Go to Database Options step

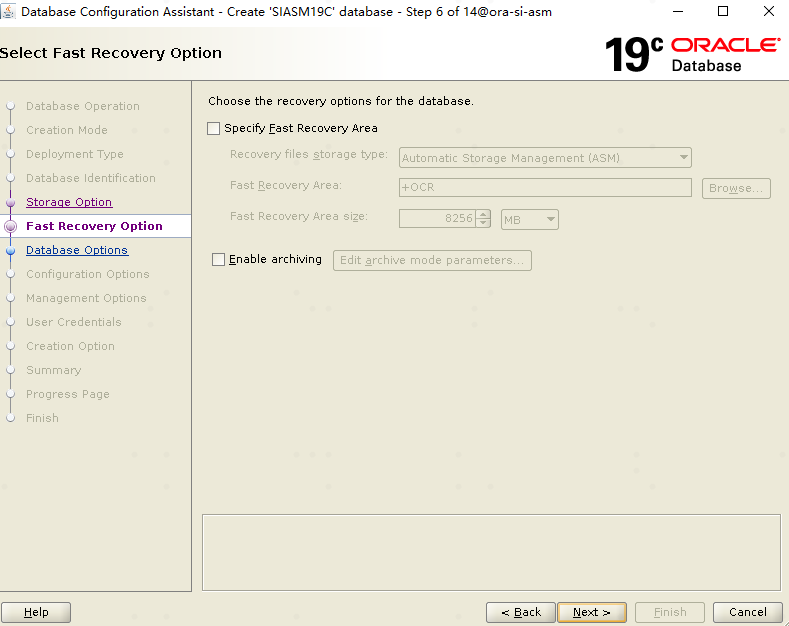click(77, 250)
